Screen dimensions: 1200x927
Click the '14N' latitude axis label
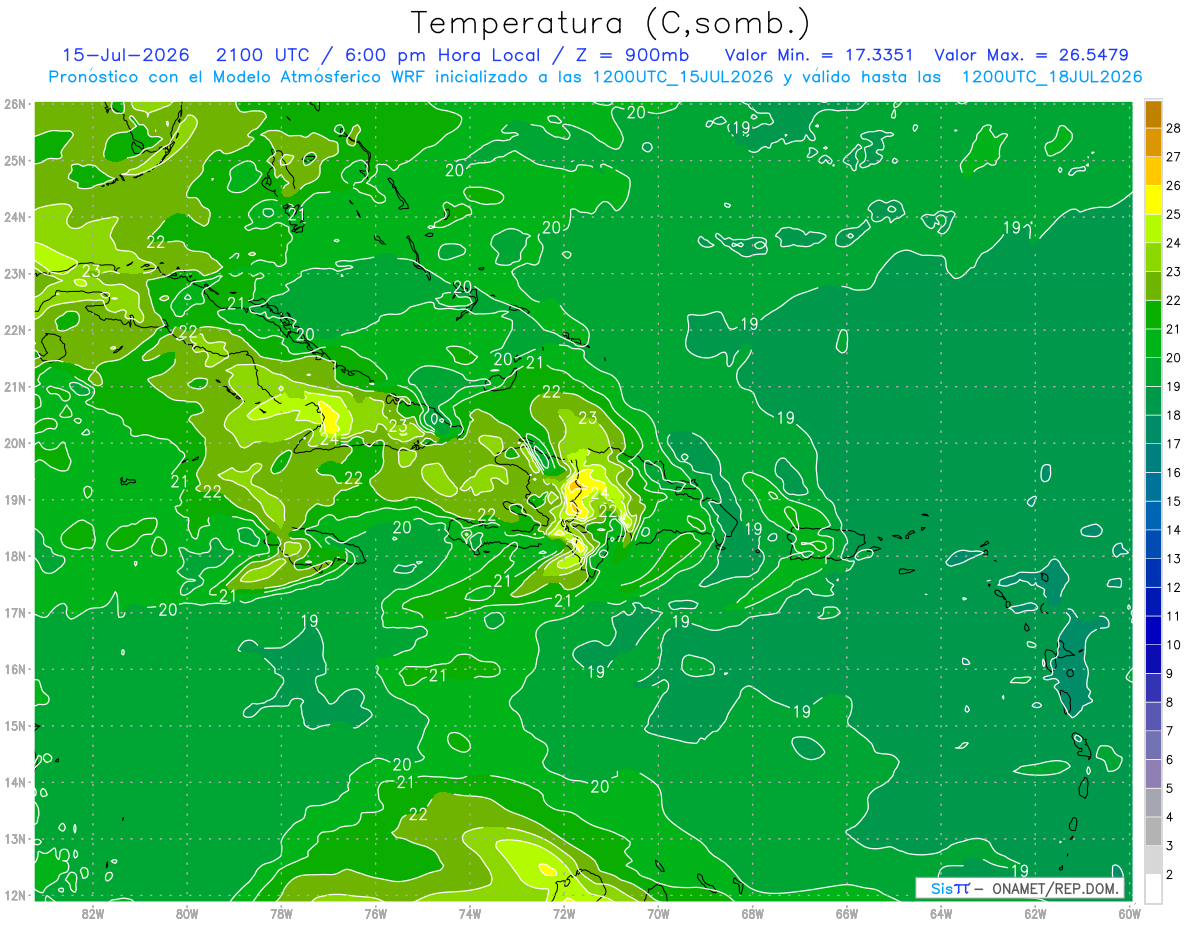(x=15, y=782)
